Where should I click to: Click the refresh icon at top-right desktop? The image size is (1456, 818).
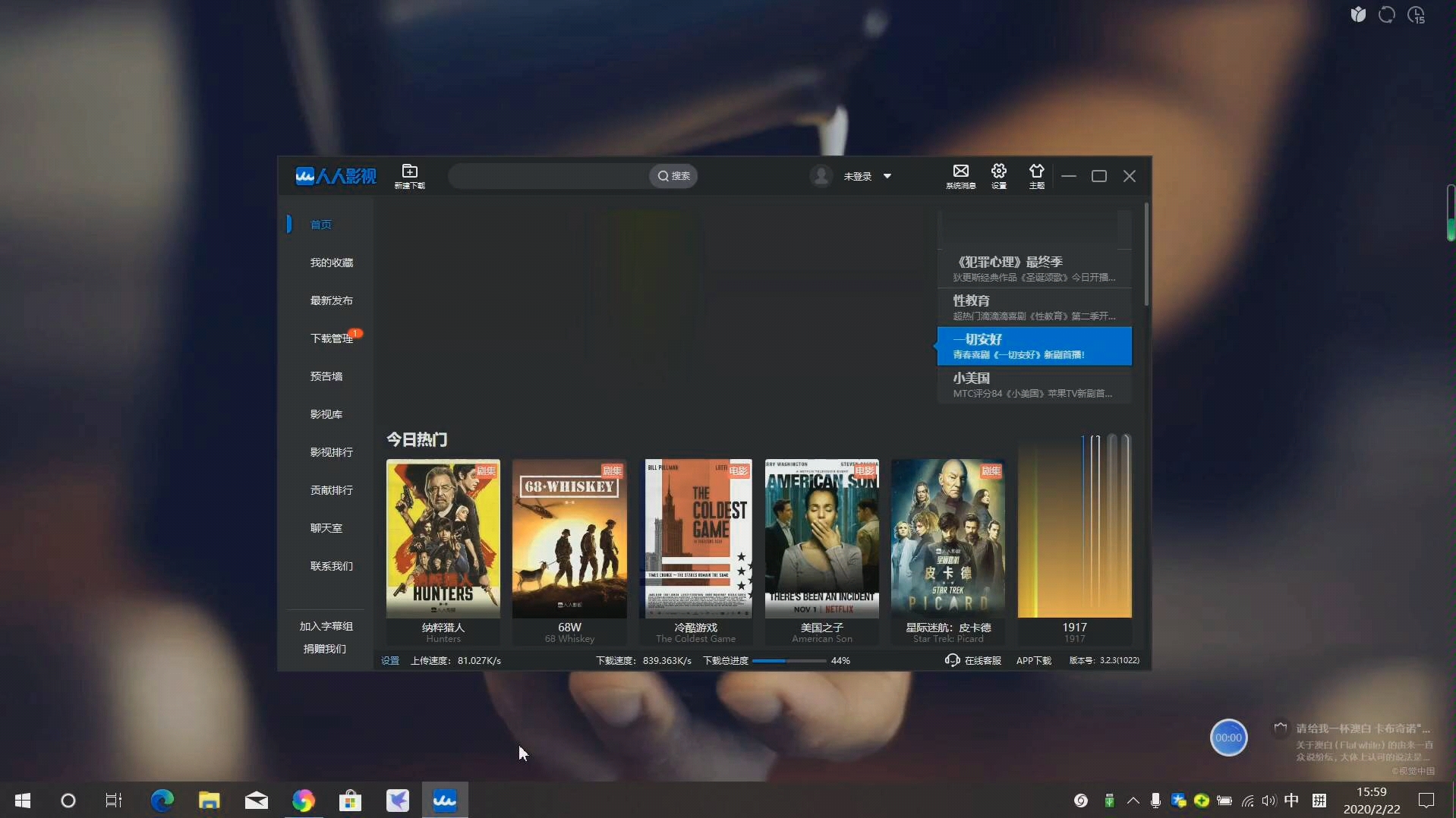[x=1387, y=14]
